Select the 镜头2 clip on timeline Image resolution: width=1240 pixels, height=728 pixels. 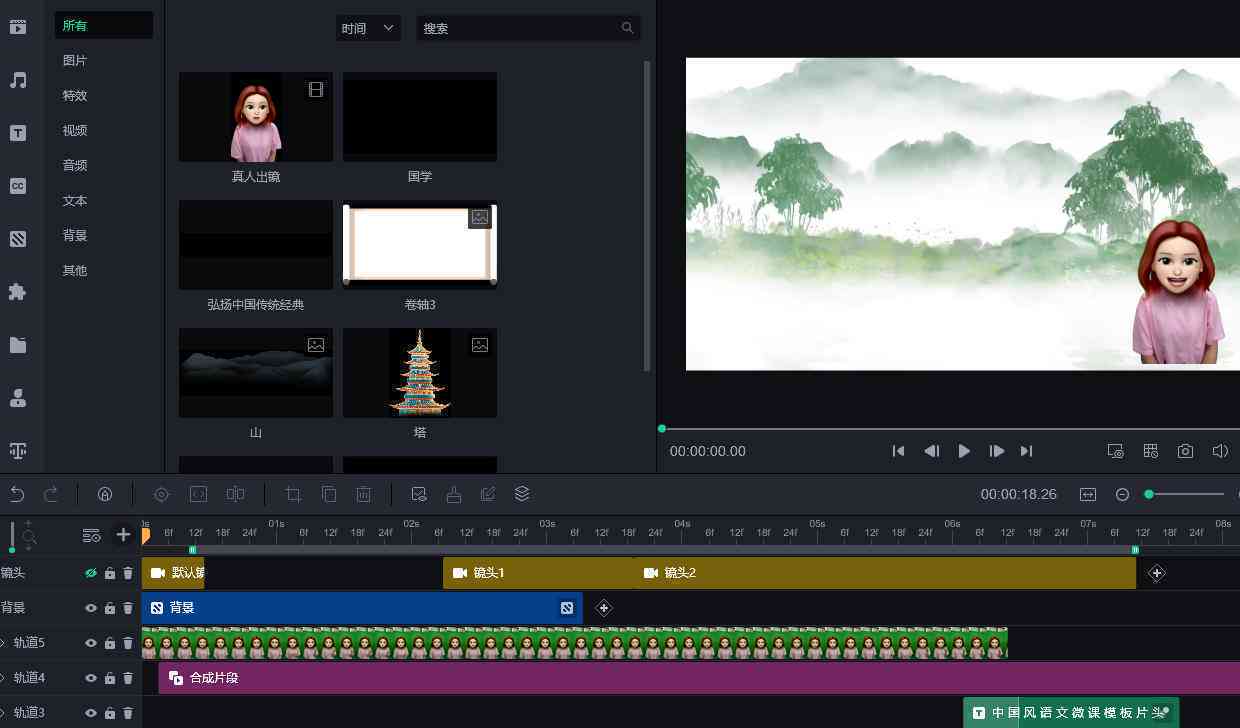(x=886, y=573)
